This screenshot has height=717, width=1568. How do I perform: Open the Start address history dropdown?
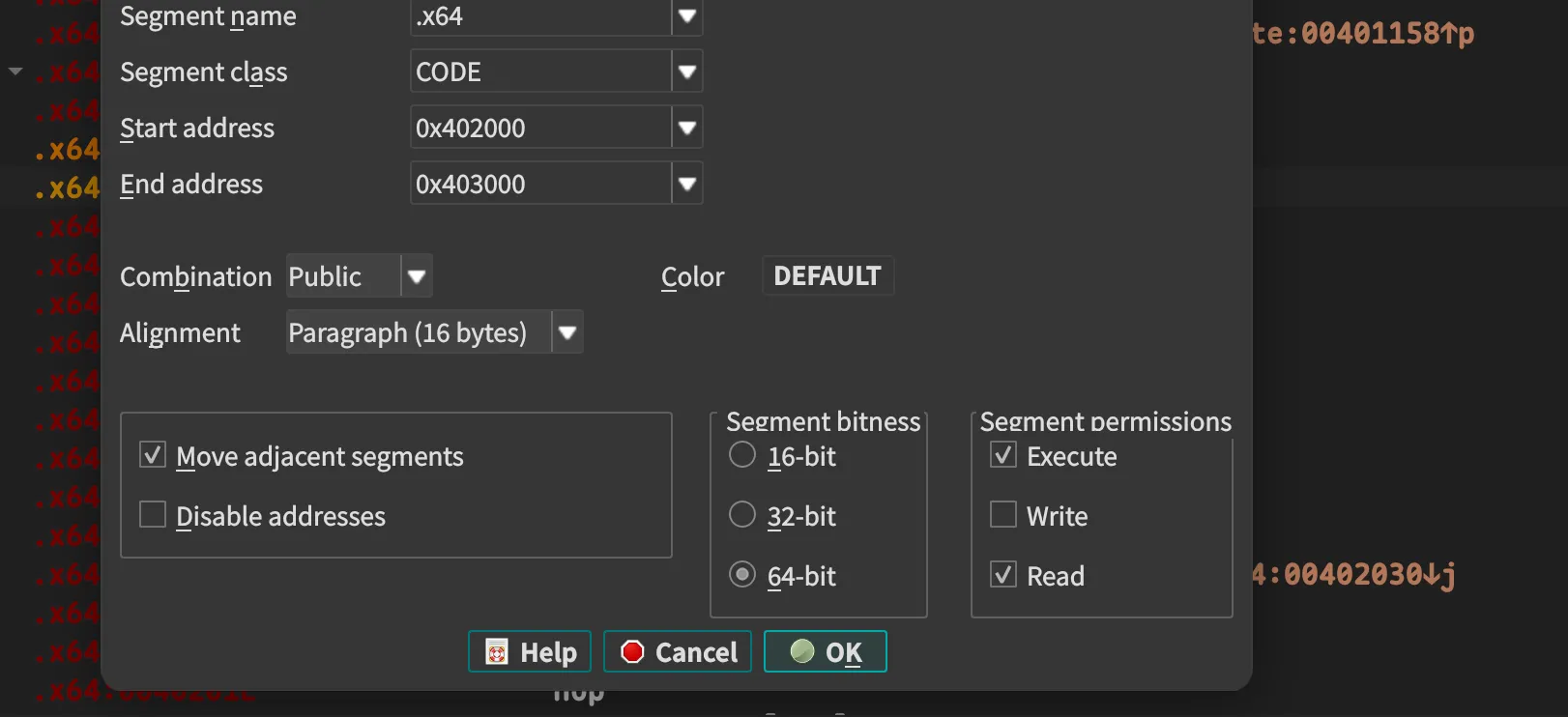pyautogui.click(x=686, y=129)
